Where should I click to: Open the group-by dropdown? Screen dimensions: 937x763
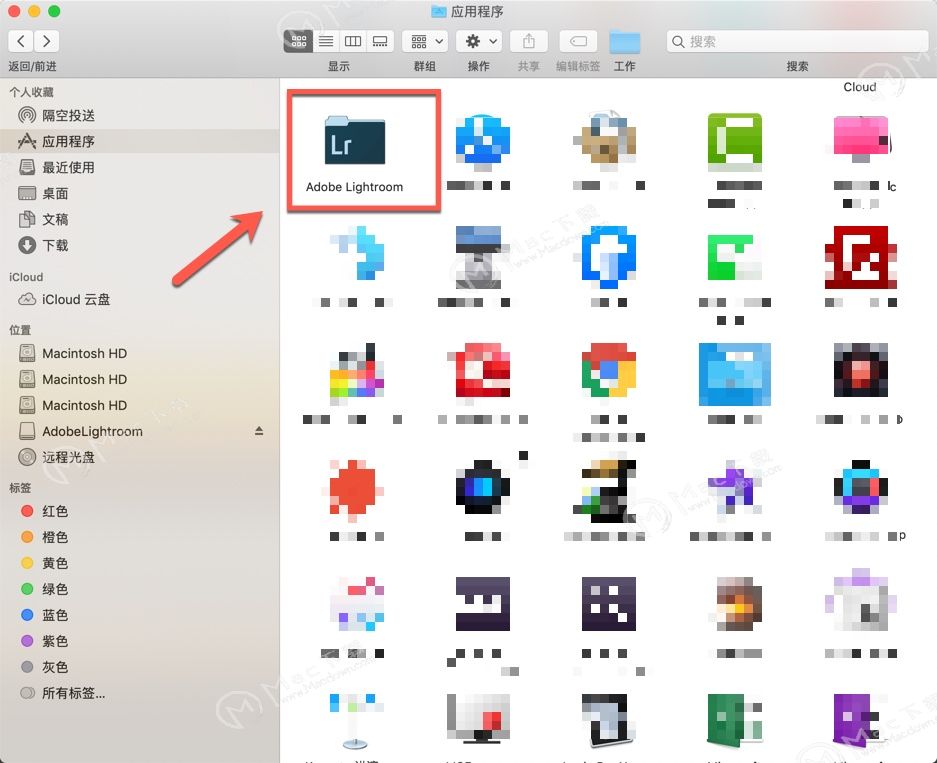[x=425, y=41]
